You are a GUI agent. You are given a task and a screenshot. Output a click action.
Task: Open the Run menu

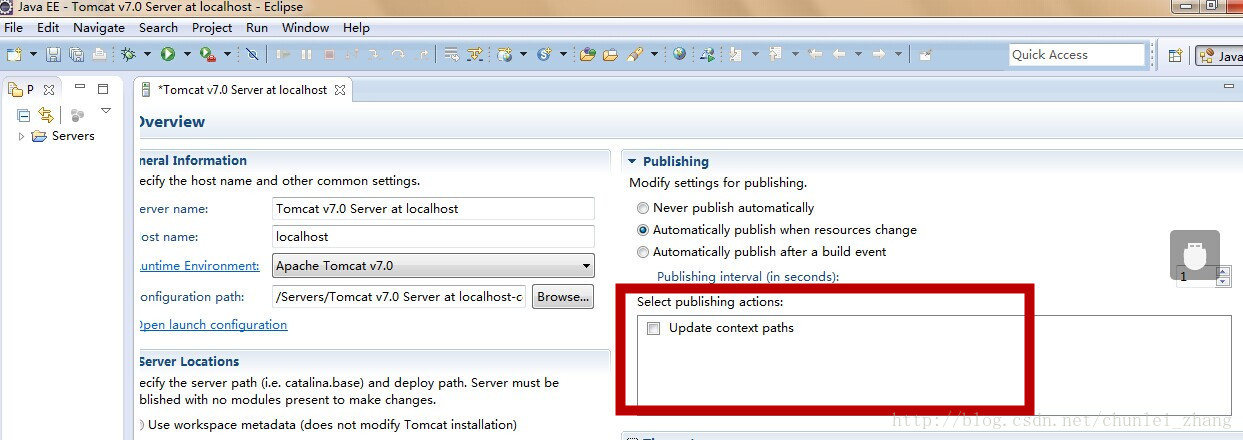(x=257, y=27)
